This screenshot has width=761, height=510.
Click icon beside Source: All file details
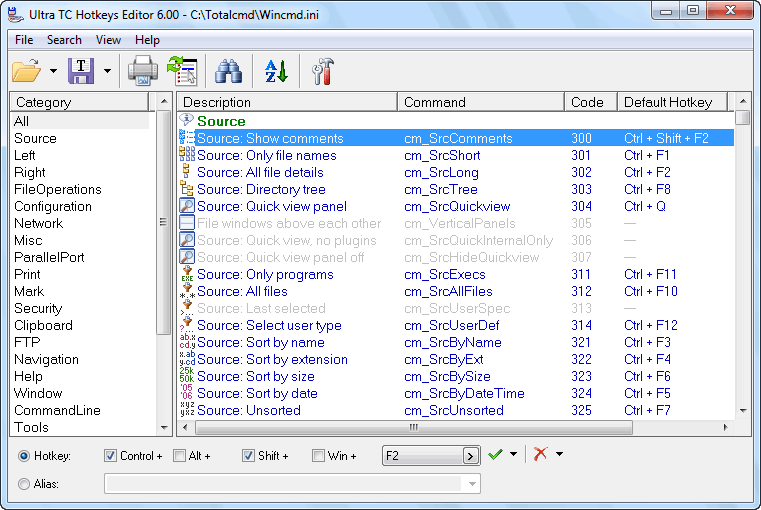coord(187,172)
